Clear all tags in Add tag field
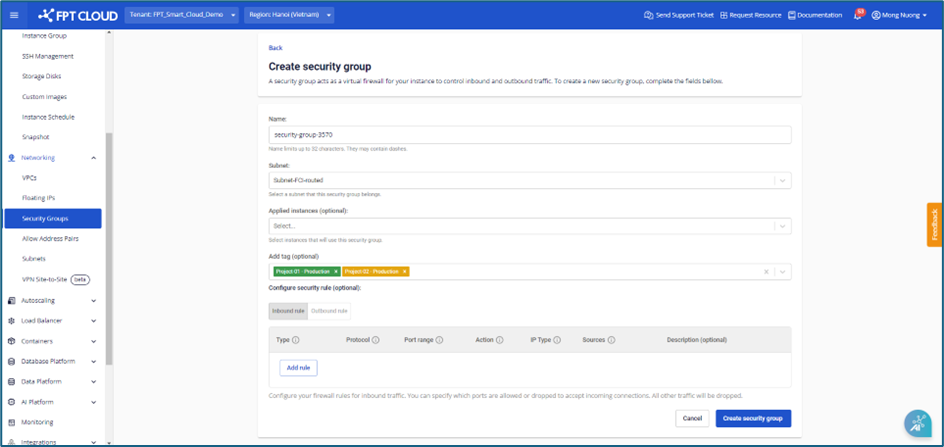 (766, 271)
